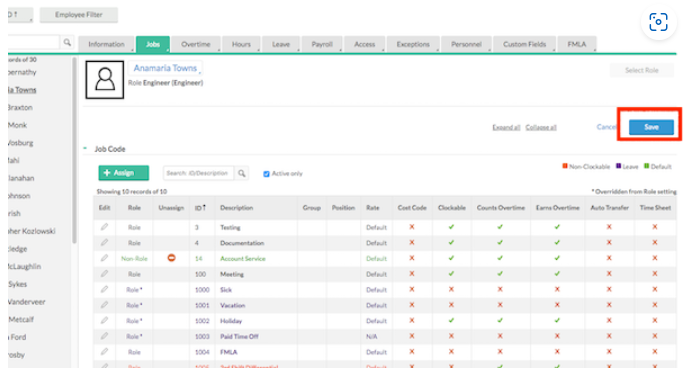Click the Clockable column header
The image size is (690, 376).
451,207
